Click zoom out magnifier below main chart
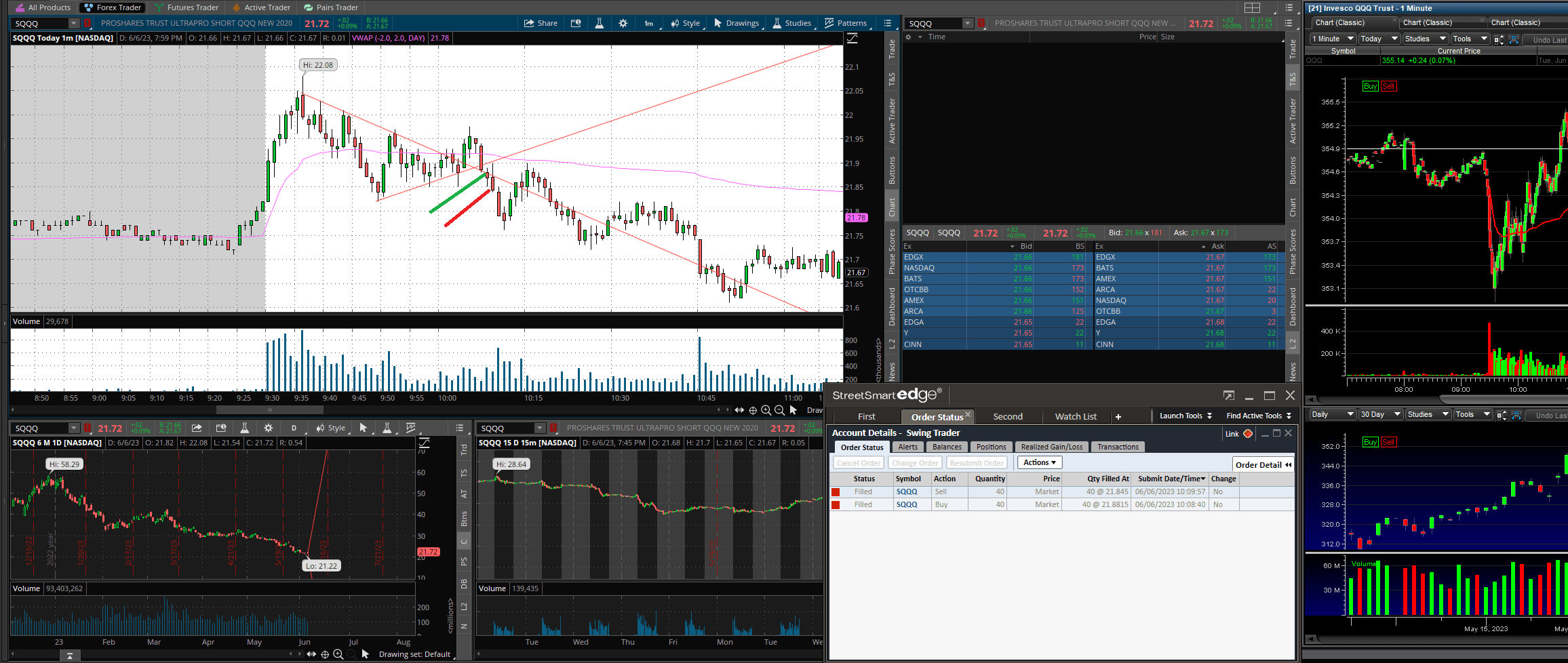Image resolution: width=1568 pixels, height=663 pixels. (x=779, y=410)
